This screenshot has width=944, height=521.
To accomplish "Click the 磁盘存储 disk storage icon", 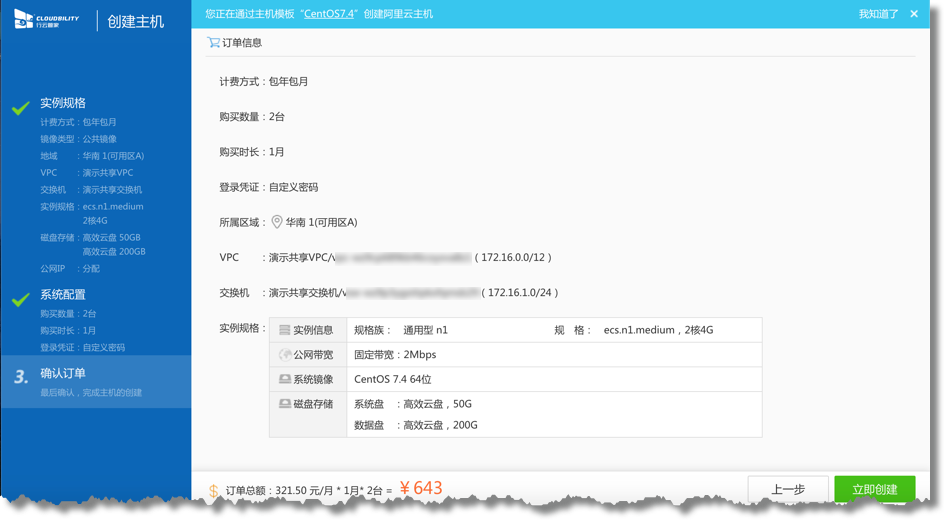I will coord(285,405).
